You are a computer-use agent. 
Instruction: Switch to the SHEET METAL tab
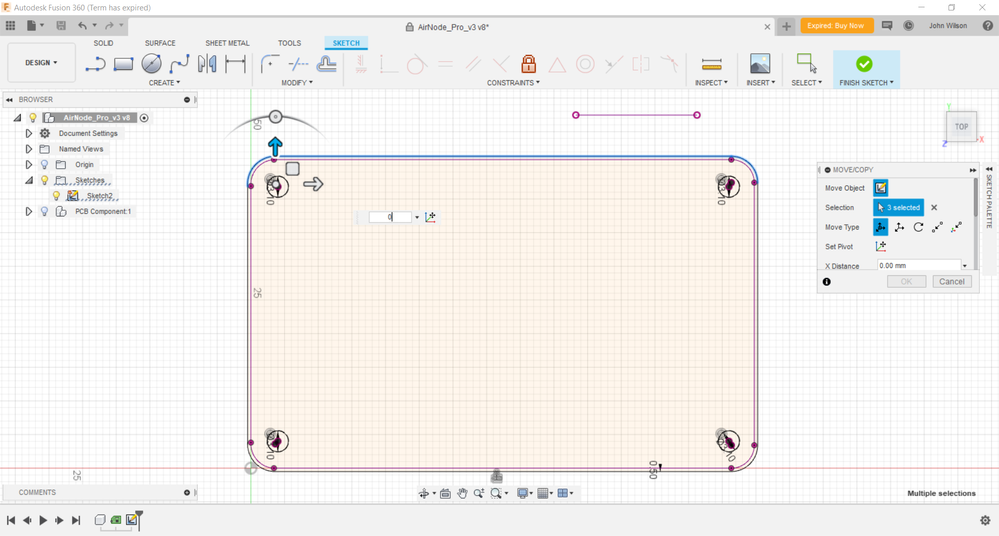coord(227,43)
